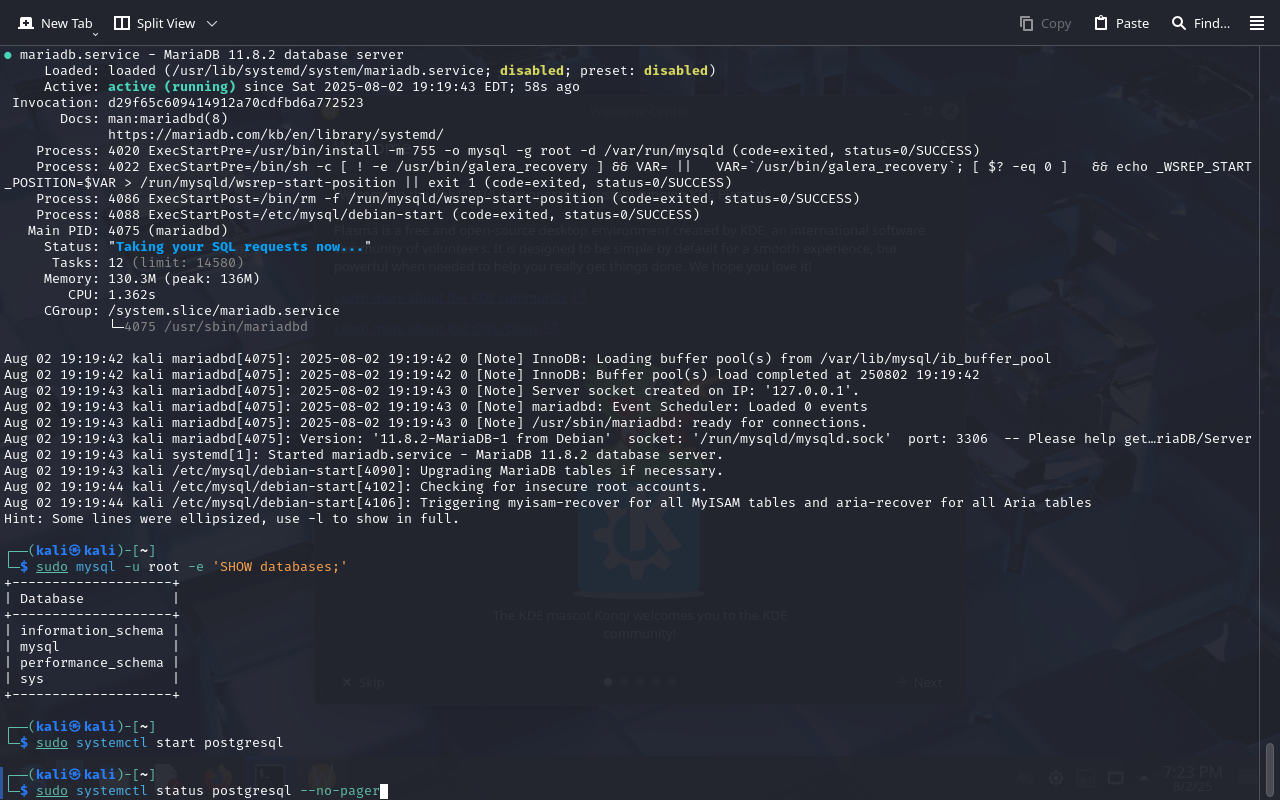Screen dimensions: 1280x800
Task: Click the mariadb.com systemd docs URL
Action: (276, 134)
